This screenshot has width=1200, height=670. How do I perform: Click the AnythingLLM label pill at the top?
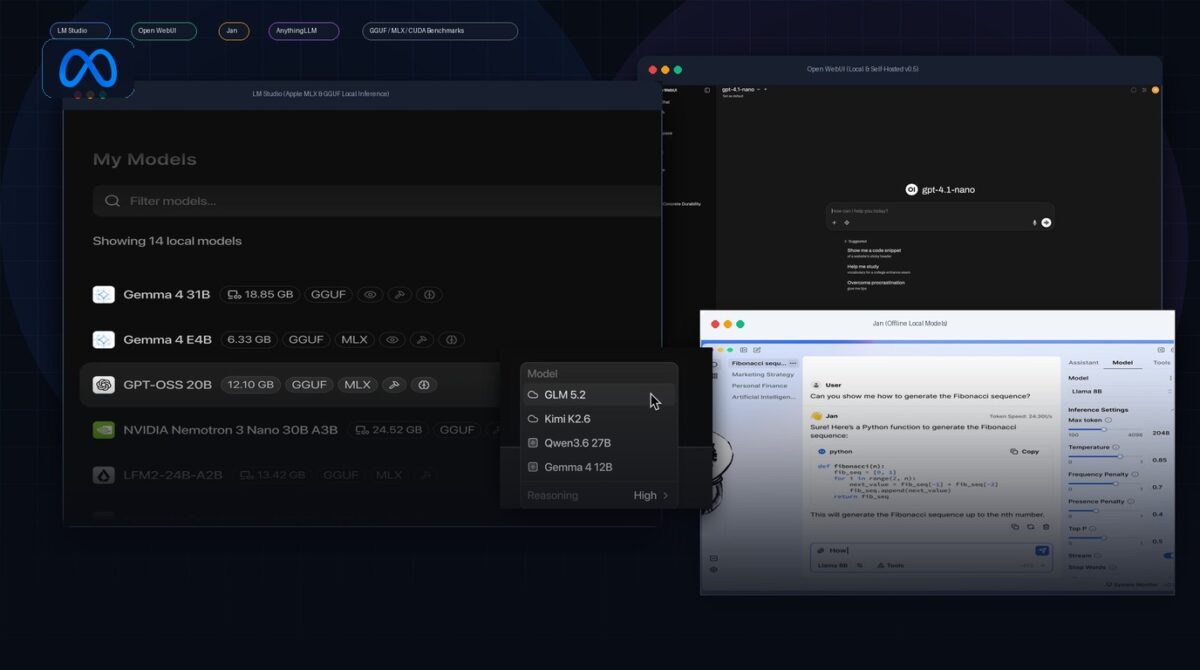[304, 31]
